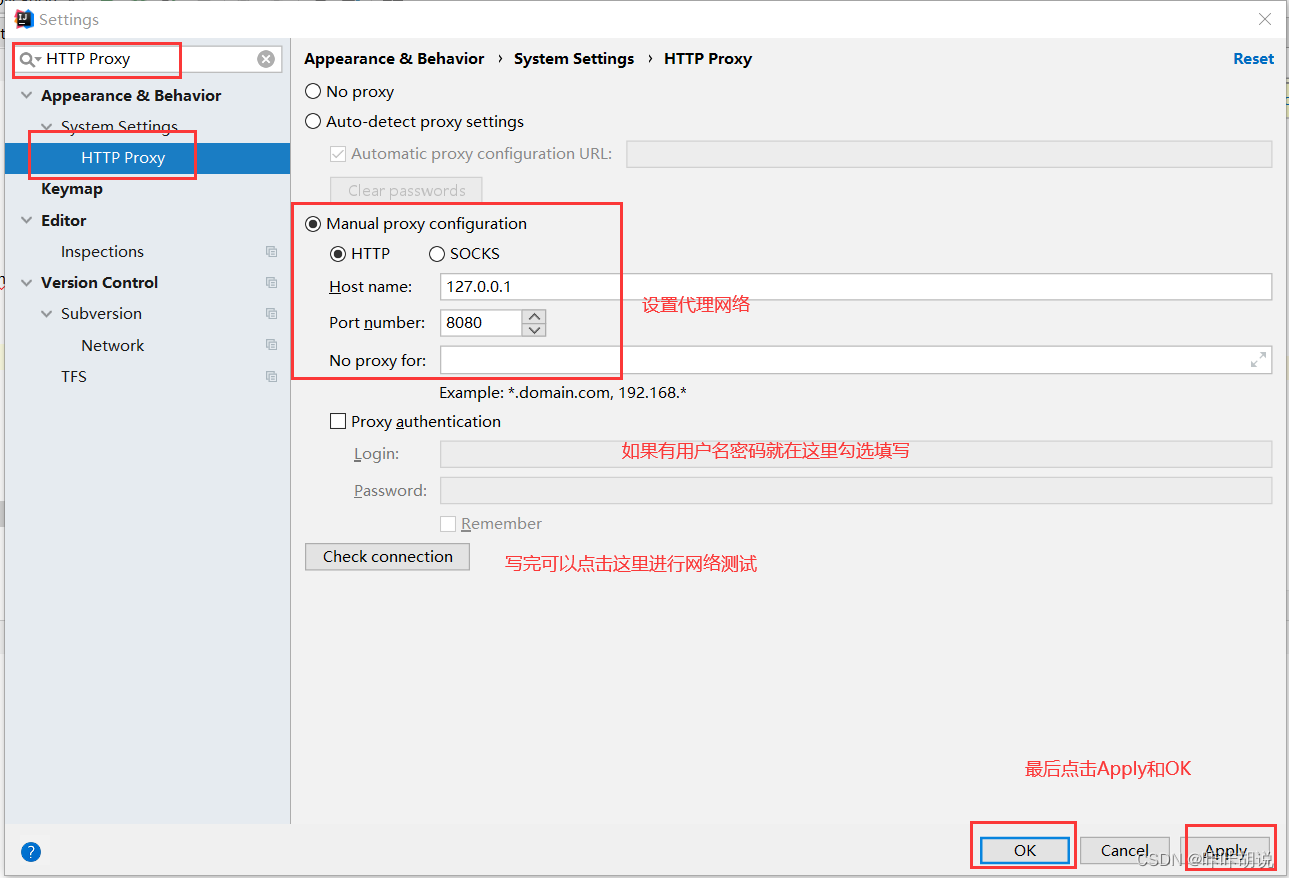Collapse the Appearance & Behavior section

pyautogui.click(x=27, y=95)
